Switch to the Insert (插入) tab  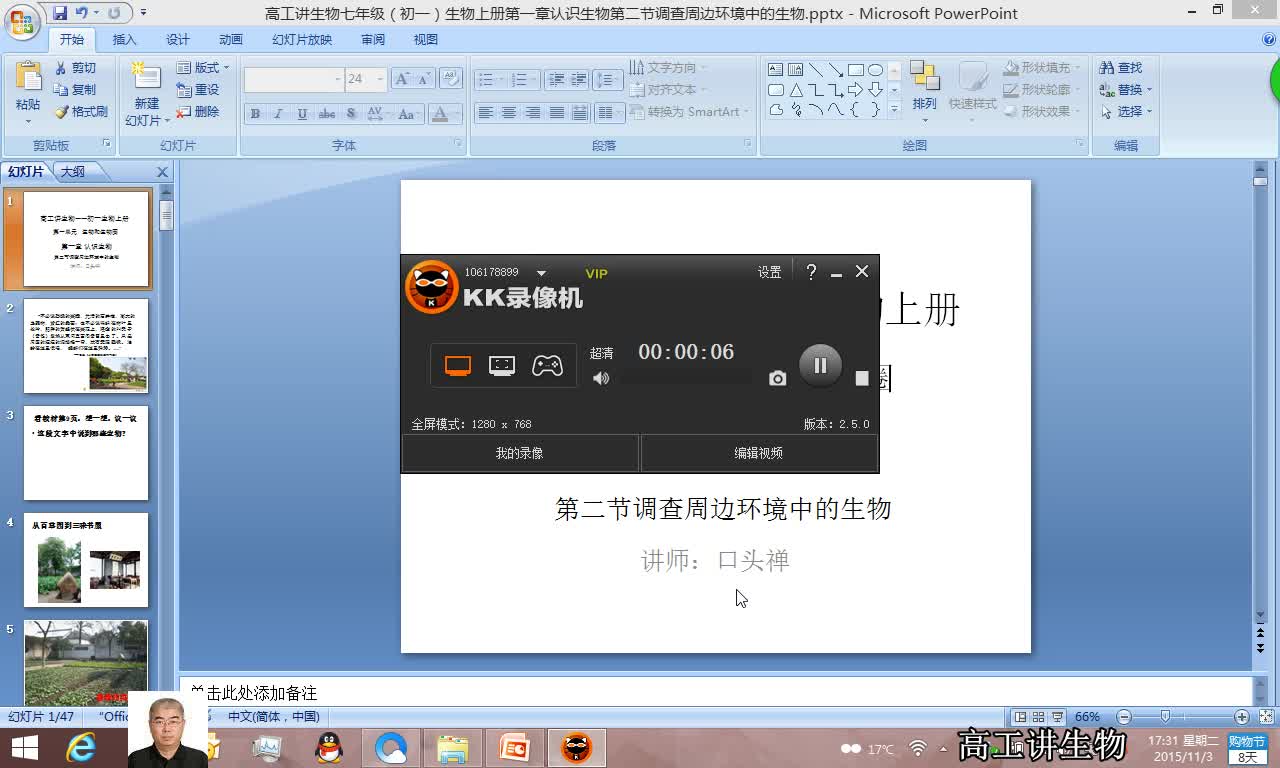pos(124,40)
